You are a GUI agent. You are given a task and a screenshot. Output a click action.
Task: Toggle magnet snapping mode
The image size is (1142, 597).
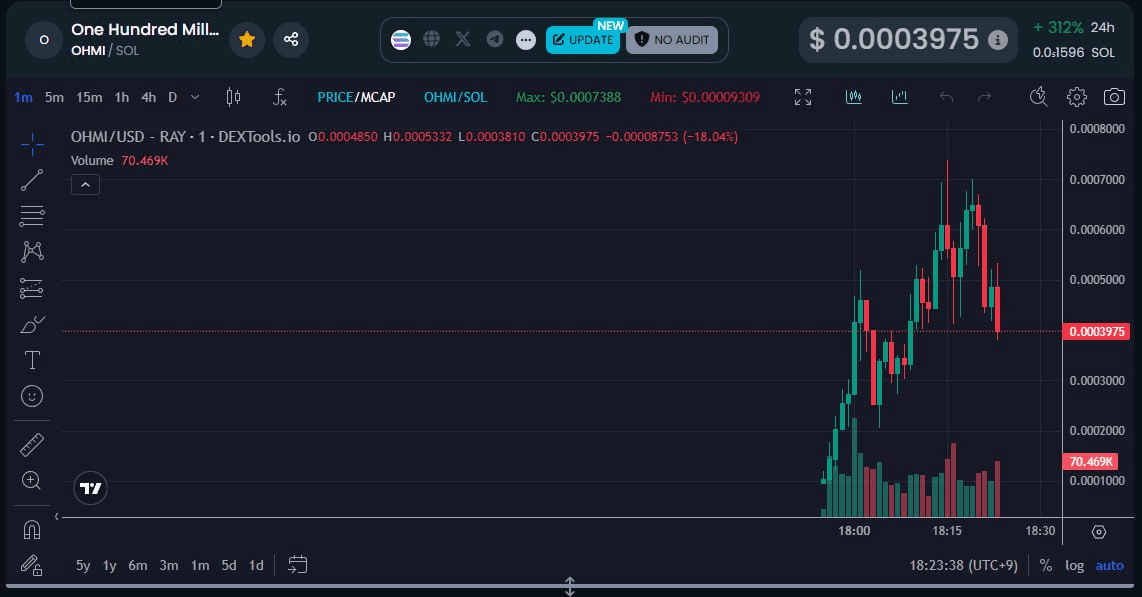coord(32,529)
